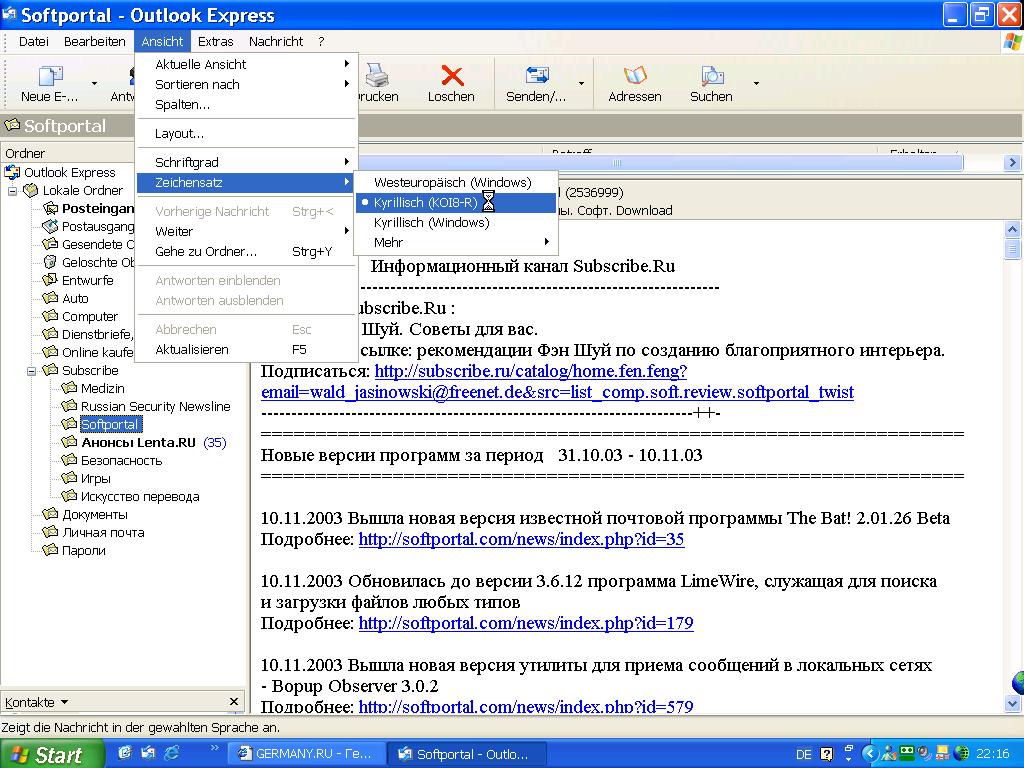Image resolution: width=1024 pixels, height=768 pixels.
Task: Close the Kontakte pane
Action: (234, 701)
